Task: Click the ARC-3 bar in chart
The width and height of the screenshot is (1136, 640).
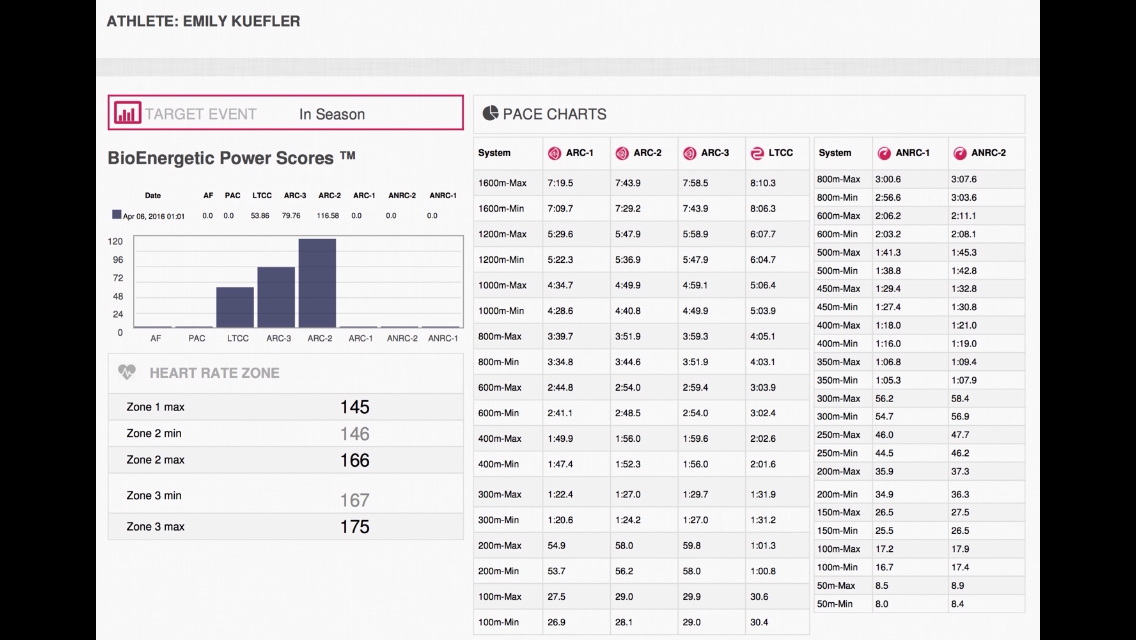Action: [x=276, y=297]
